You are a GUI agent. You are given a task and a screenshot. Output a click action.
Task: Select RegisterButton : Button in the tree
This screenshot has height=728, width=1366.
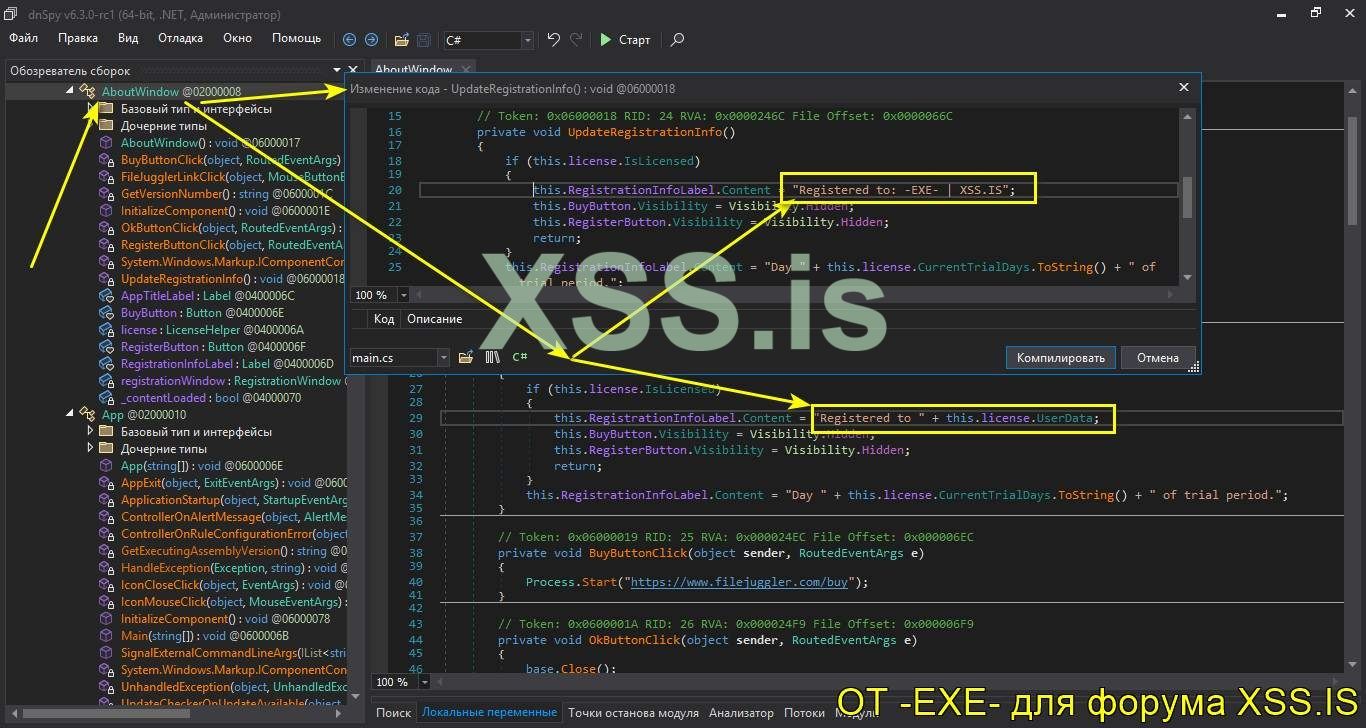tap(213, 347)
